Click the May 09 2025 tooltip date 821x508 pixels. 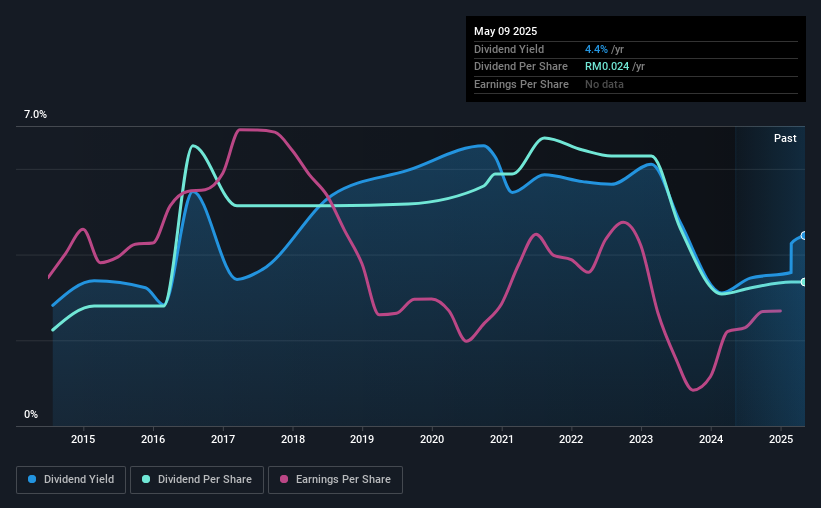(x=505, y=31)
